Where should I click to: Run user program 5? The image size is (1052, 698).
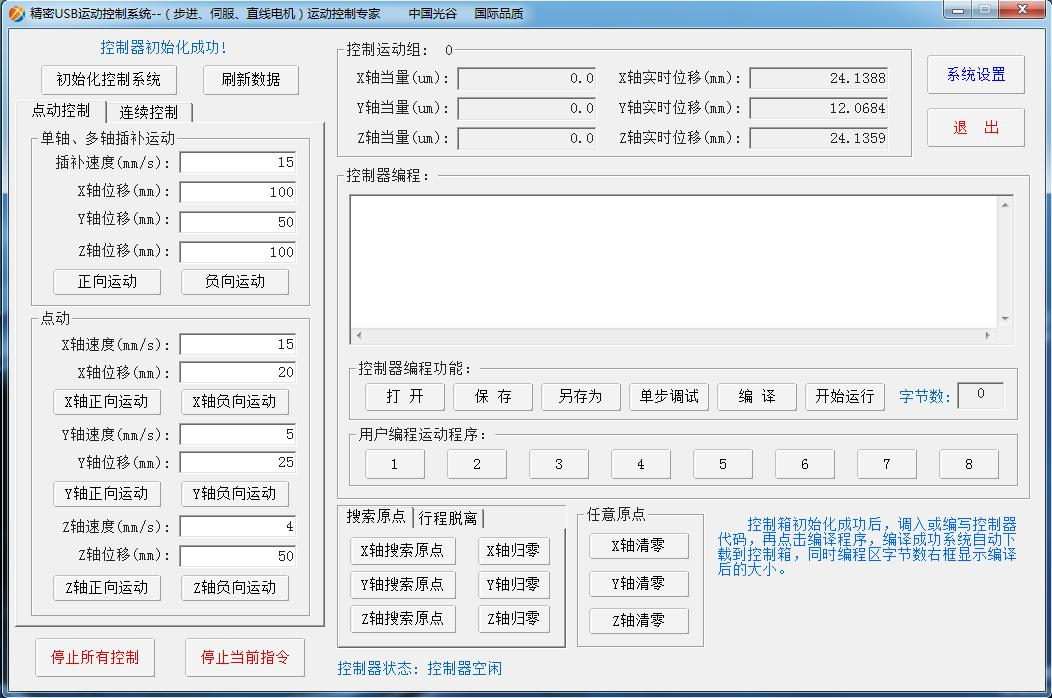coord(723,464)
